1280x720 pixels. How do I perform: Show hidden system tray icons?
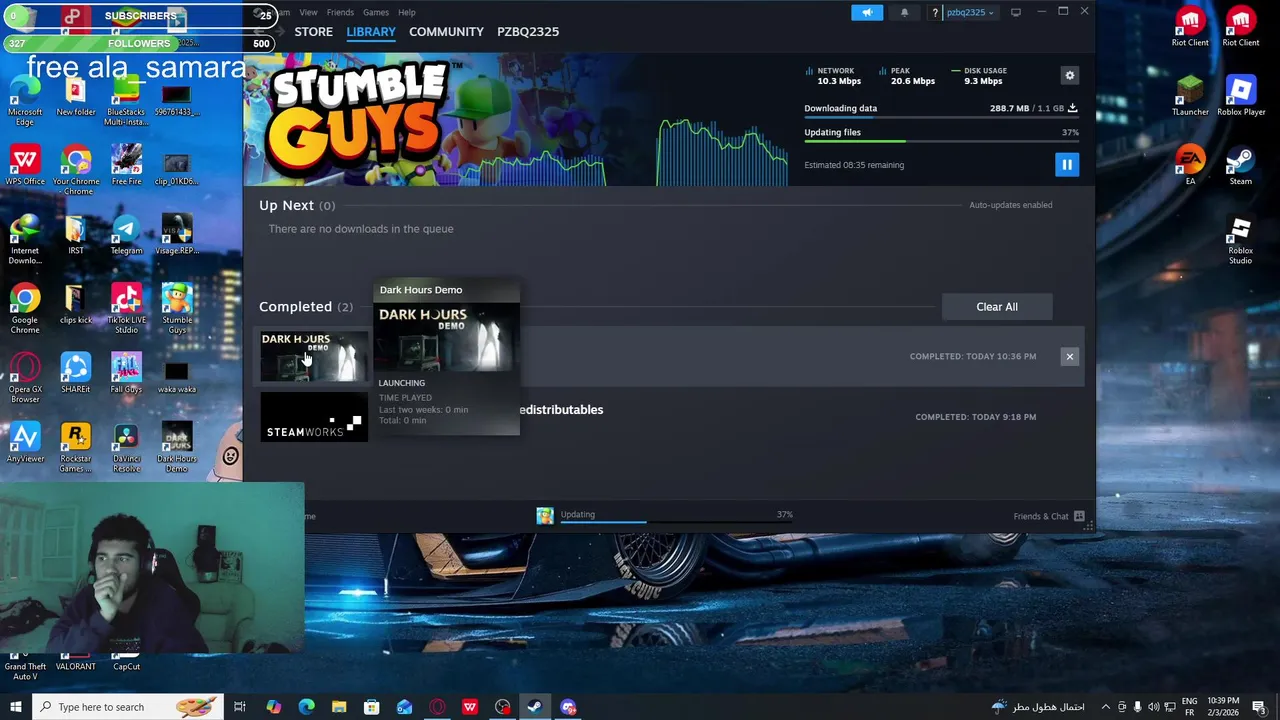click(1105, 707)
